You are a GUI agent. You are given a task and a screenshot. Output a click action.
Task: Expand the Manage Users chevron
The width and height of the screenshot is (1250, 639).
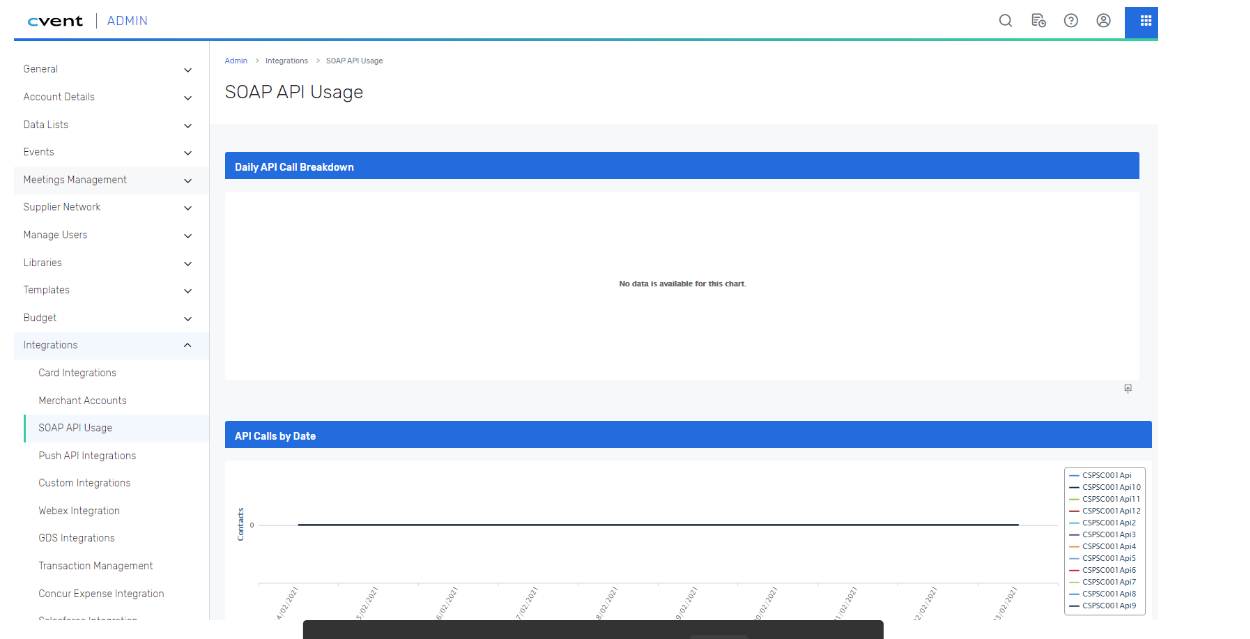pos(188,236)
